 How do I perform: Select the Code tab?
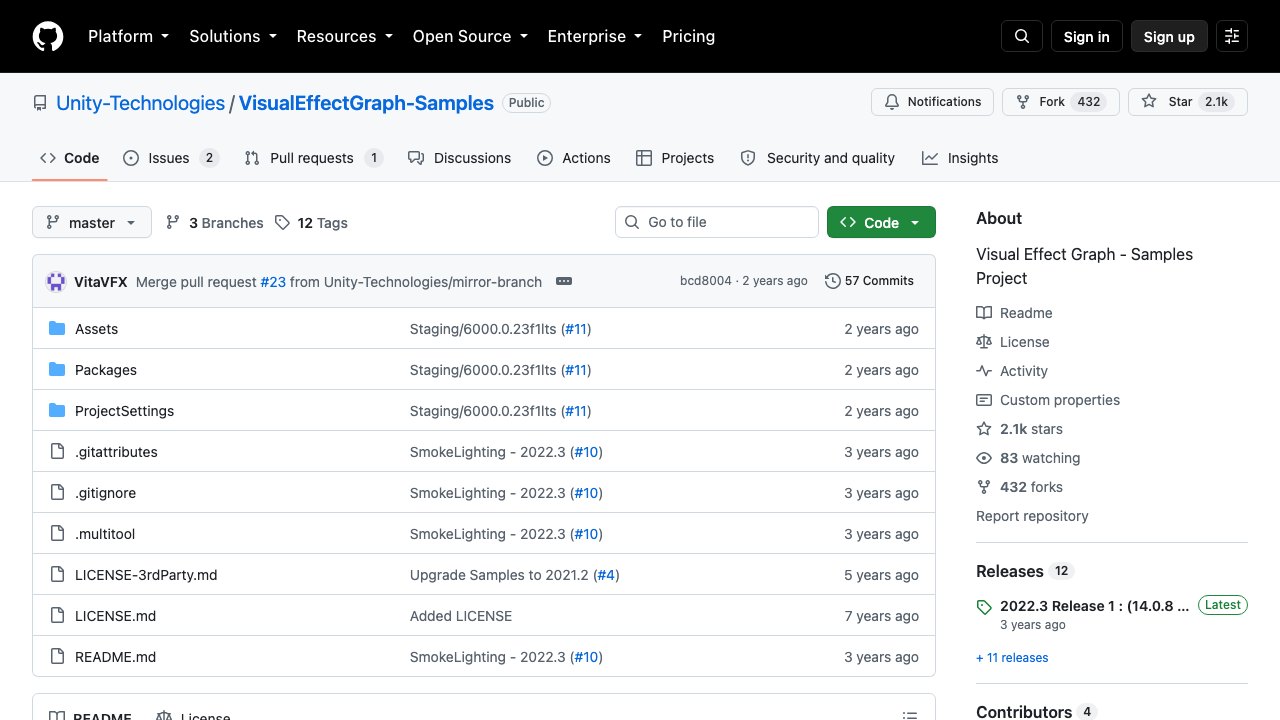[x=70, y=158]
